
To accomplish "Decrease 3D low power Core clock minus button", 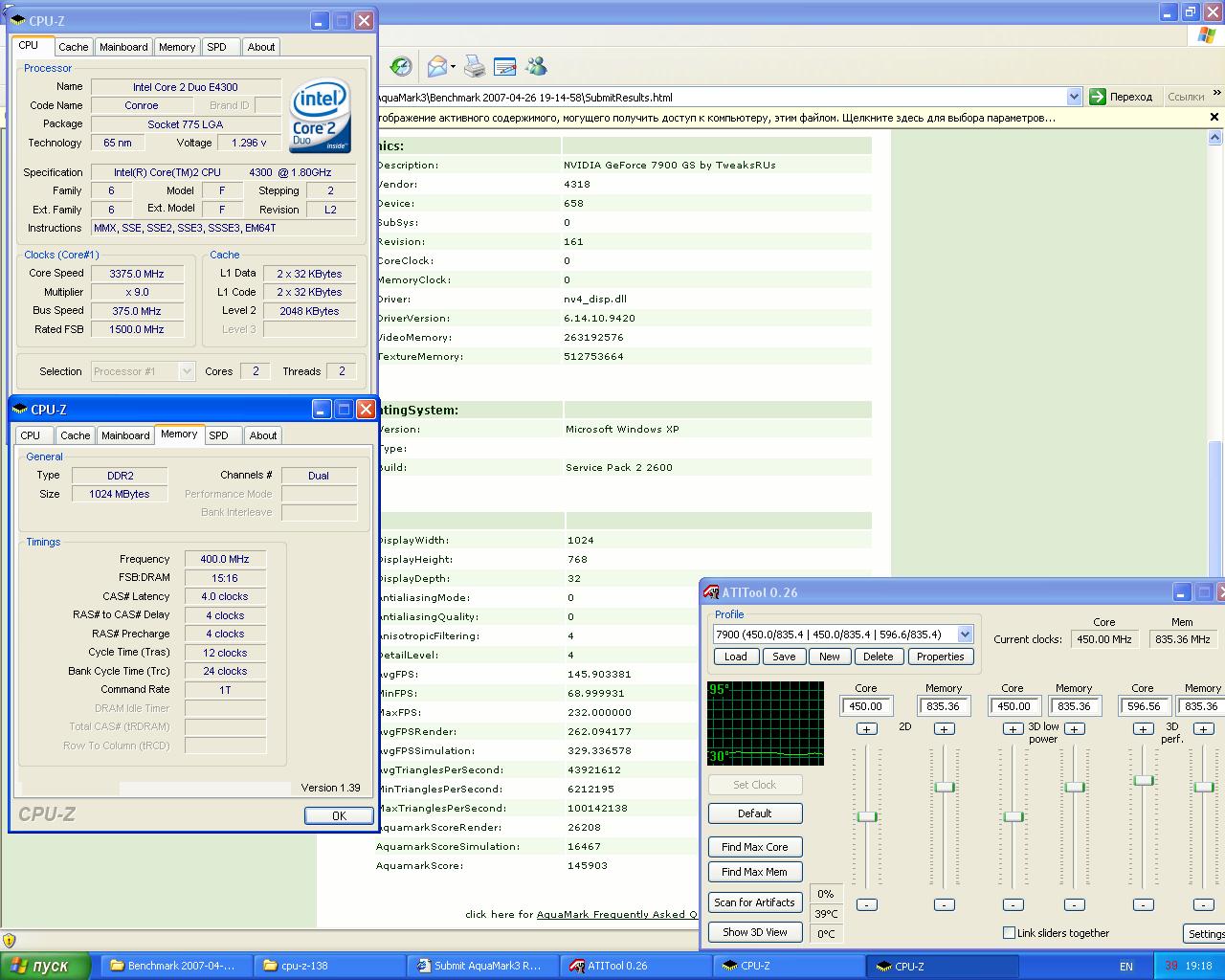I will (1013, 904).
